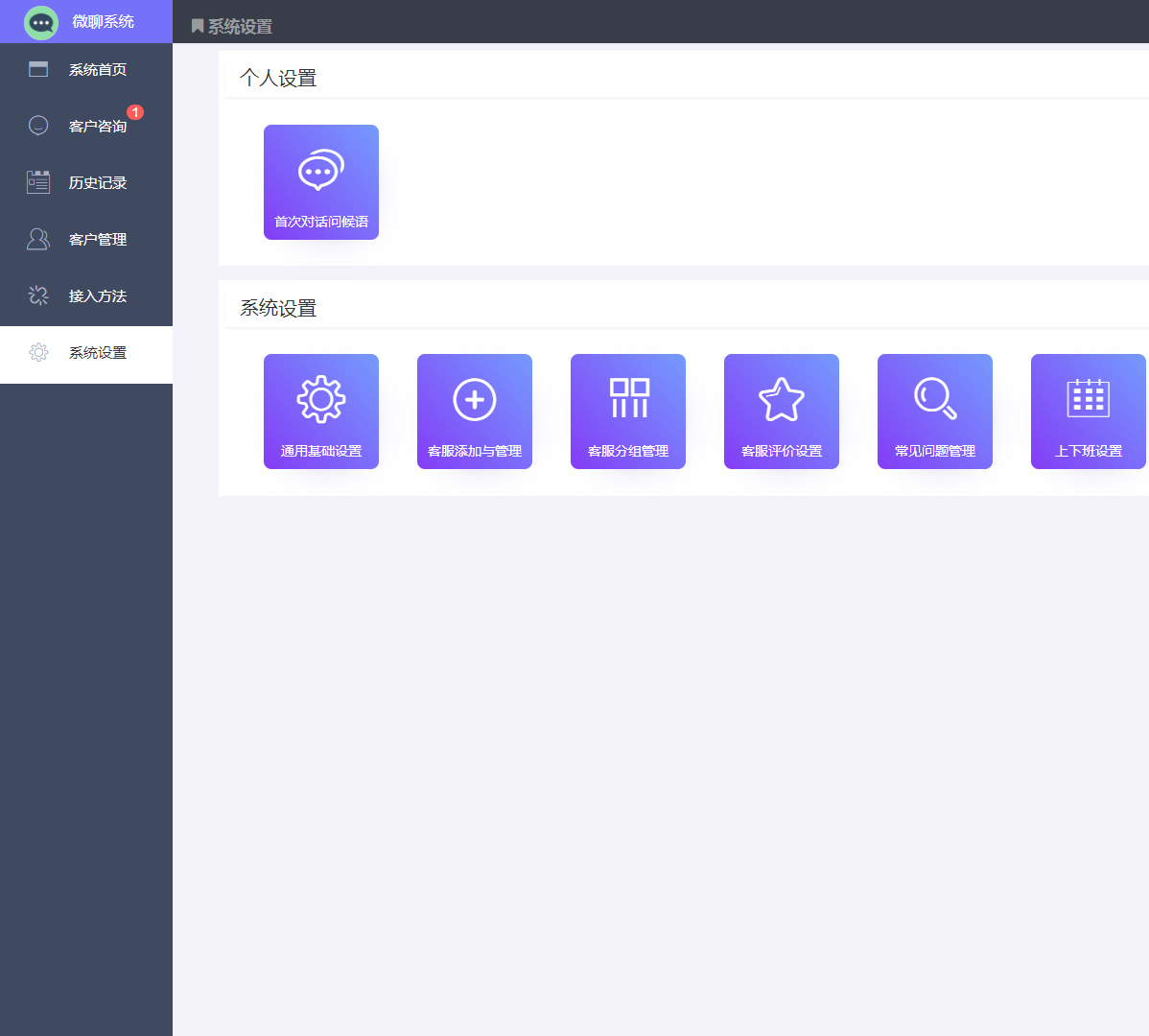Click the 微聊系统 chat logo
Viewport: 1149px width, 1036px height.
41,22
